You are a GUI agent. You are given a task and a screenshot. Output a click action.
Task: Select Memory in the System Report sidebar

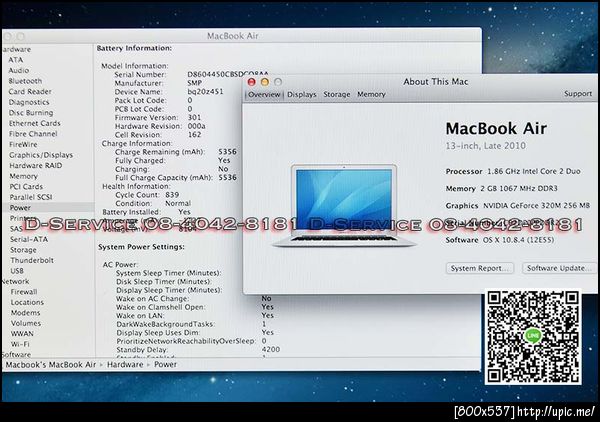click(23, 176)
